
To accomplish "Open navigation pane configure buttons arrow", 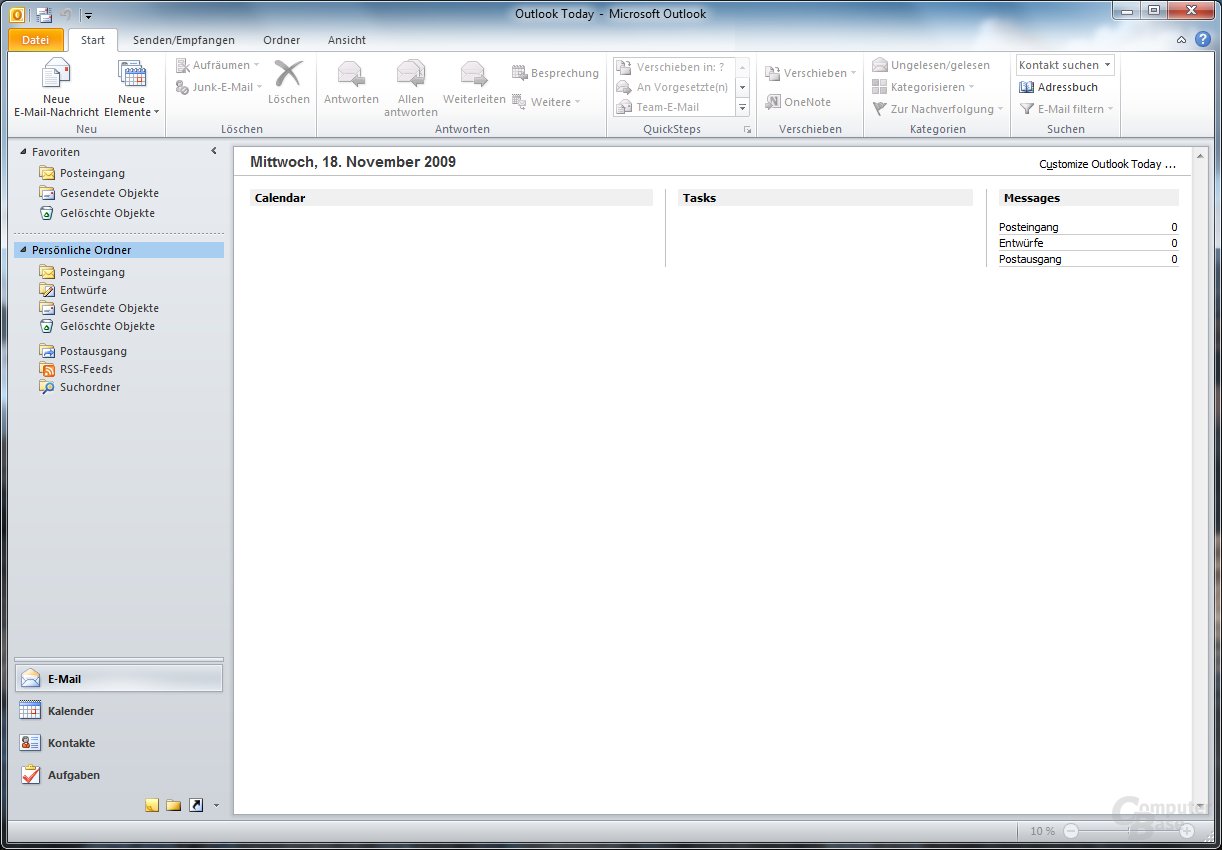I will (x=216, y=805).
